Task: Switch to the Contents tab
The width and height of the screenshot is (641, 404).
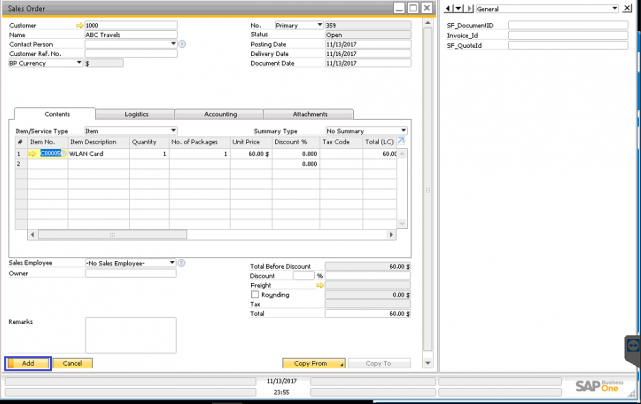Action: [x=55, y=114]
